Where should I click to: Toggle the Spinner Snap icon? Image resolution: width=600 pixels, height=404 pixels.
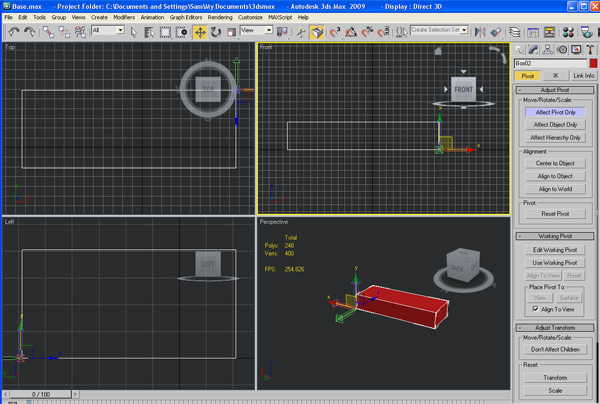pos(383,32)
